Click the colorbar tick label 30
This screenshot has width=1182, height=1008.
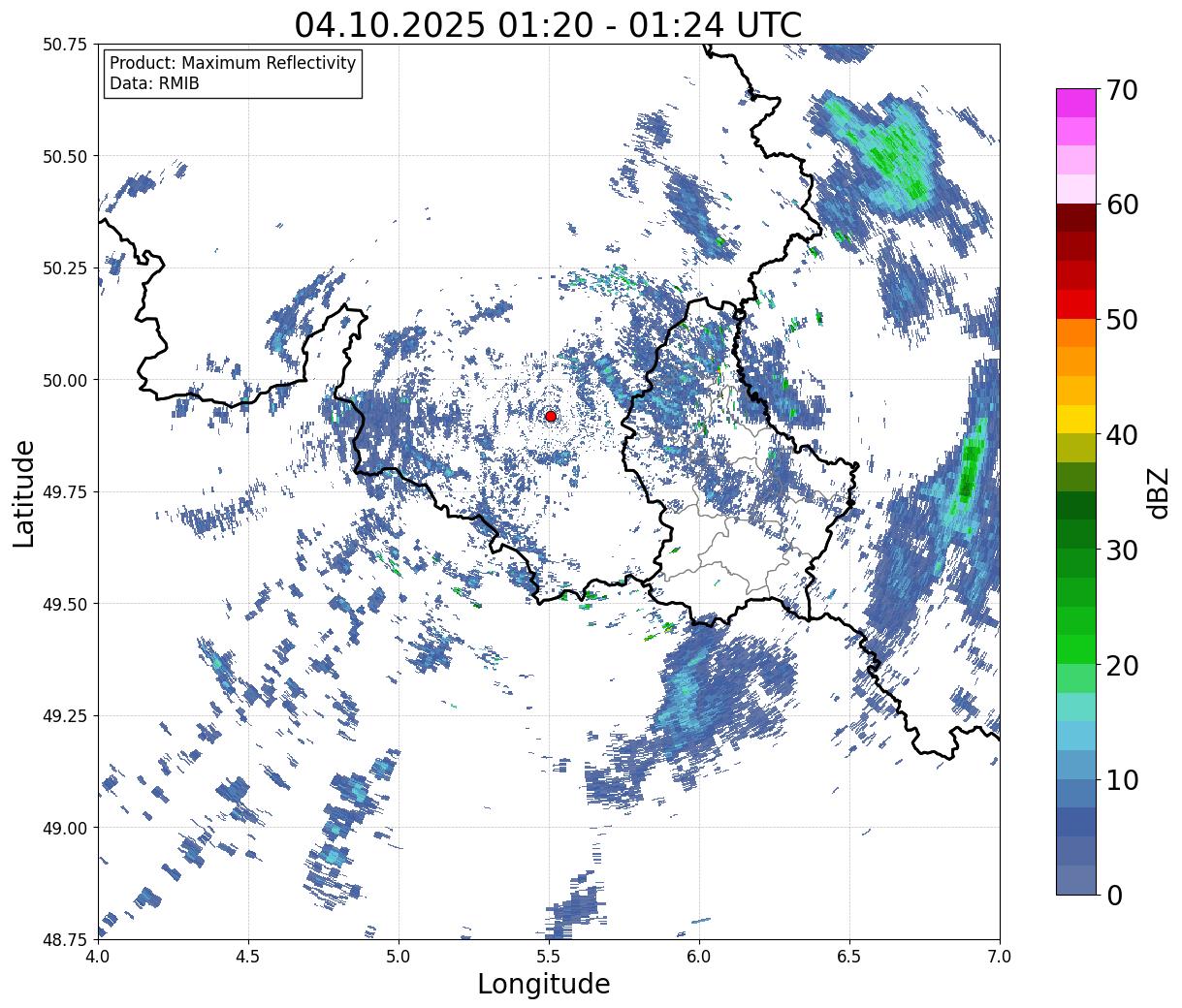[1121, 551]
